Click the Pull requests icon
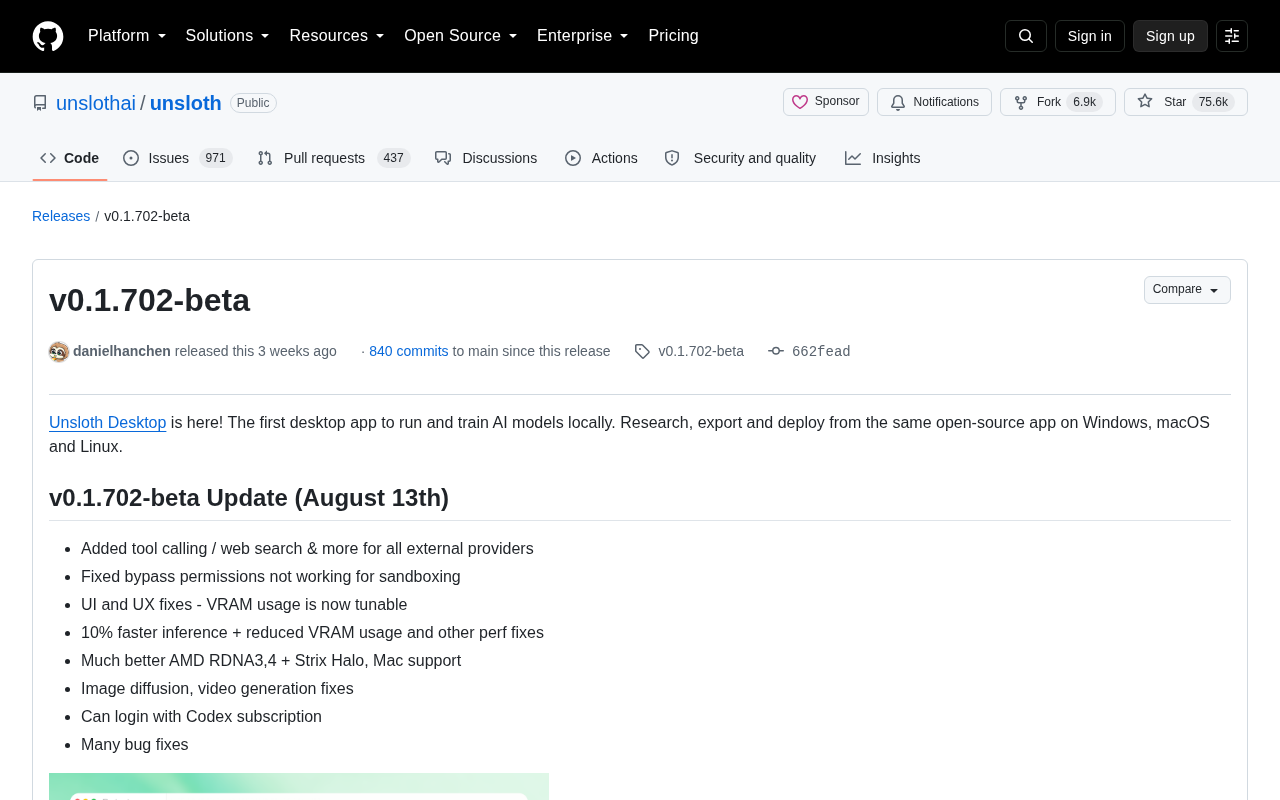Image resolution: width=1280 pixels, height=800 pixels. pos(265,158)
